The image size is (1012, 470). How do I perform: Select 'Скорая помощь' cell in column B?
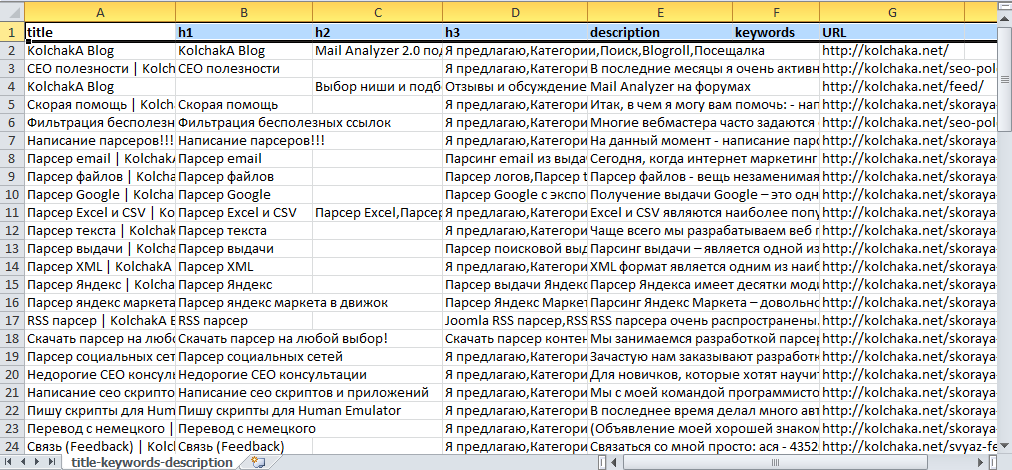(x=244, y=105)
